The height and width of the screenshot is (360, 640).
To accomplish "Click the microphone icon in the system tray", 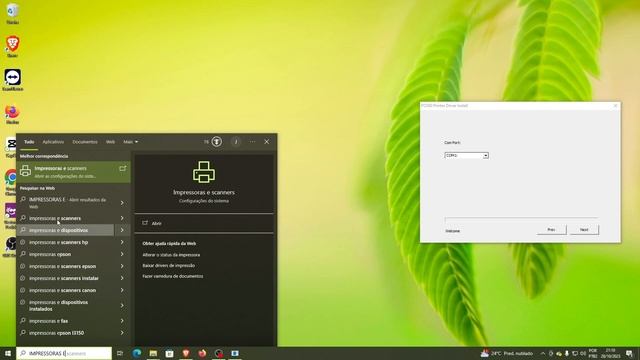I will [x=567, y=353].
